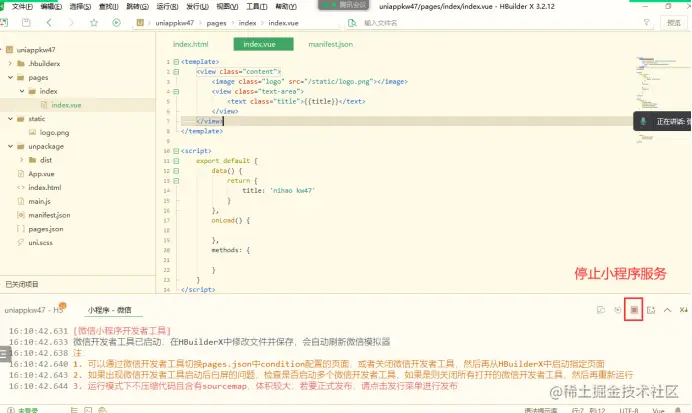Click 未登录 login status in status bar
The image size is (692, 413).
pos(27,410)
